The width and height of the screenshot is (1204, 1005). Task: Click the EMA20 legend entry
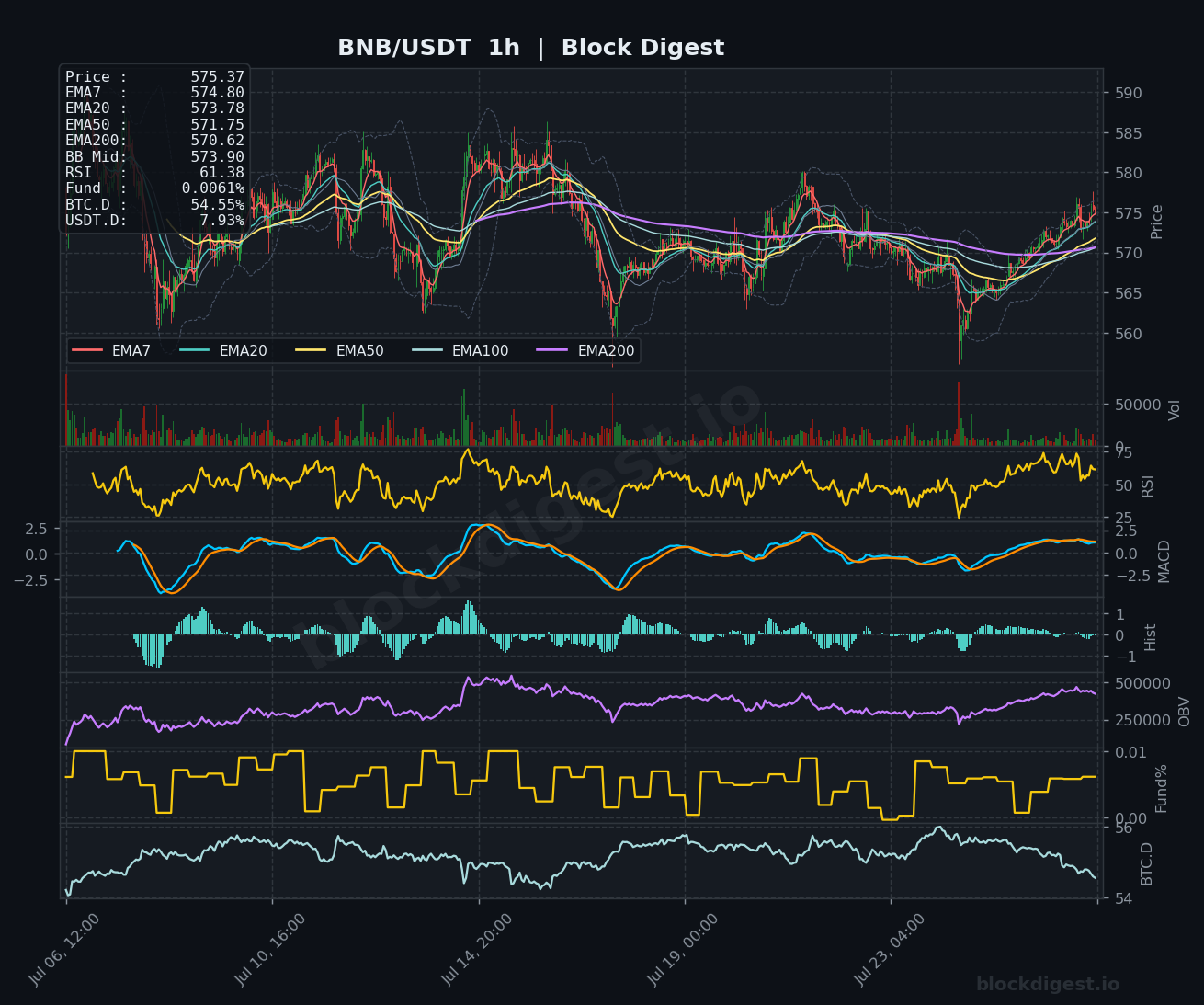(223, 350)
